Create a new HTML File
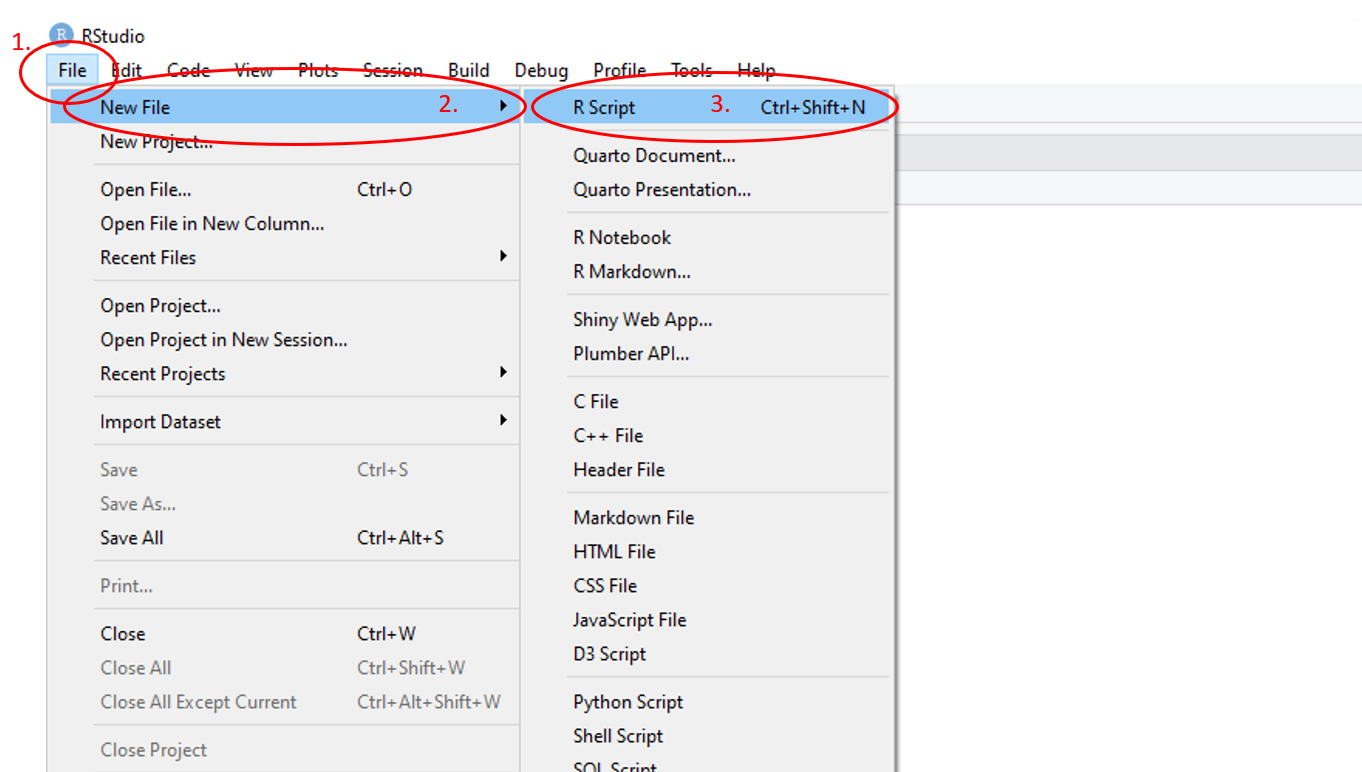This screenshot has height=772, width=1362. (708, 551)
